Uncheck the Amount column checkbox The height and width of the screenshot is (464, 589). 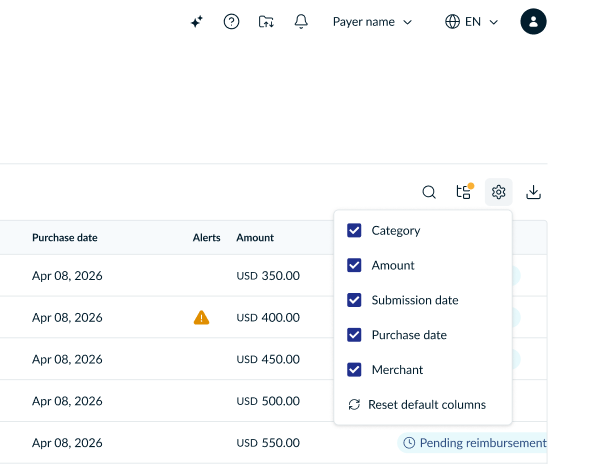click(354, 265)
